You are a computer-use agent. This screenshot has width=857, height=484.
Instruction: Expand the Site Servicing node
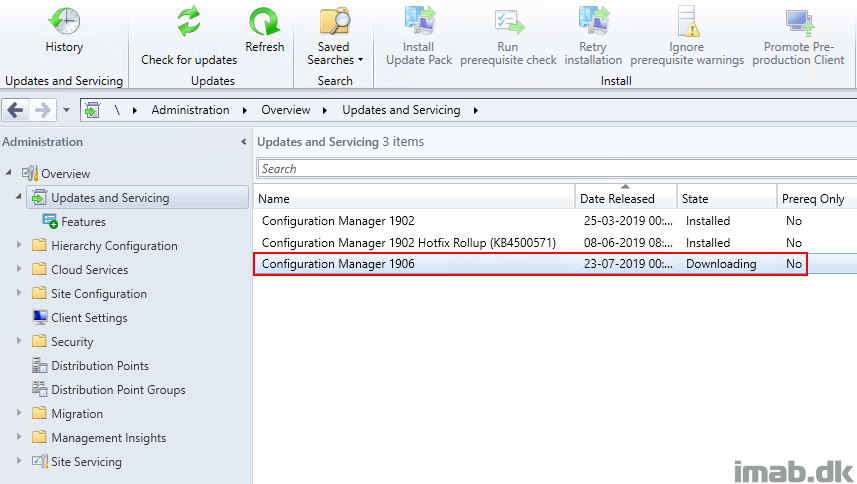tap(19, 461)
